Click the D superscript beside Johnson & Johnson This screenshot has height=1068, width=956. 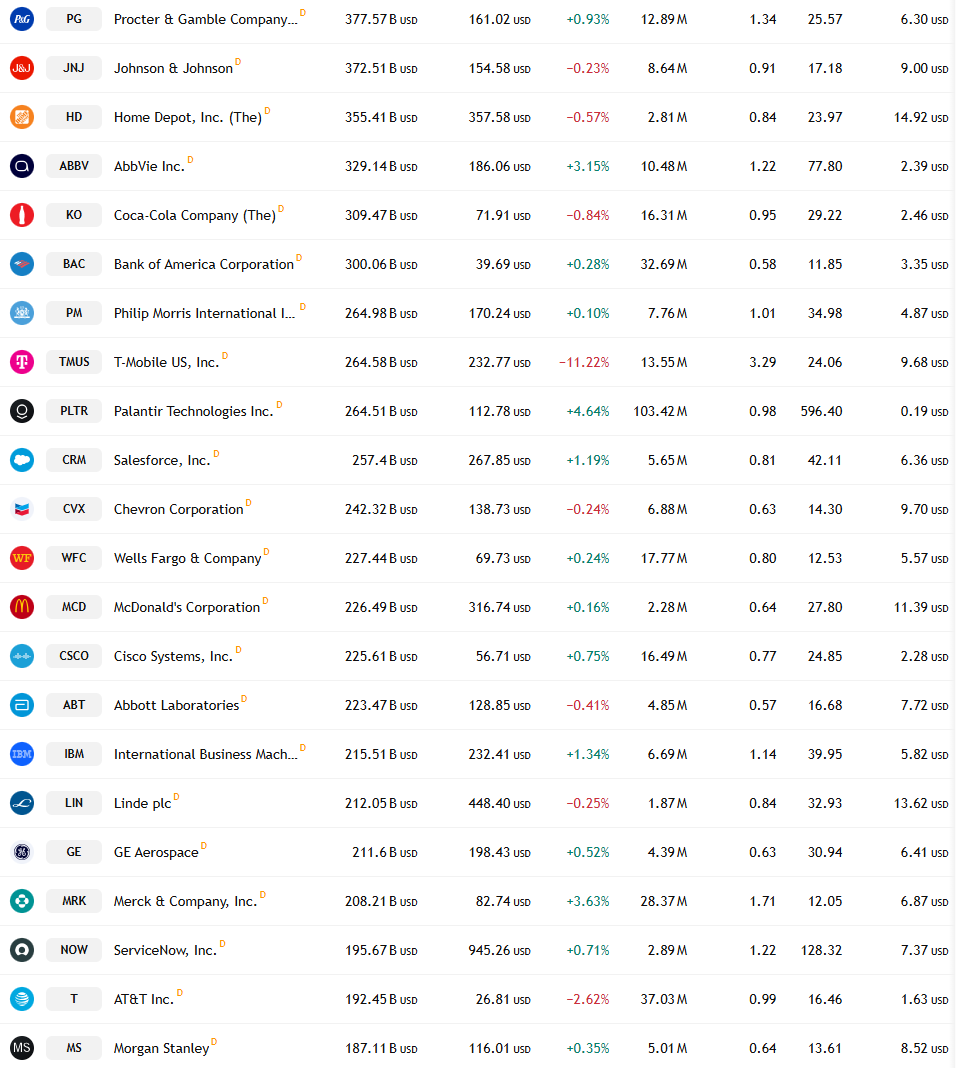238,62
